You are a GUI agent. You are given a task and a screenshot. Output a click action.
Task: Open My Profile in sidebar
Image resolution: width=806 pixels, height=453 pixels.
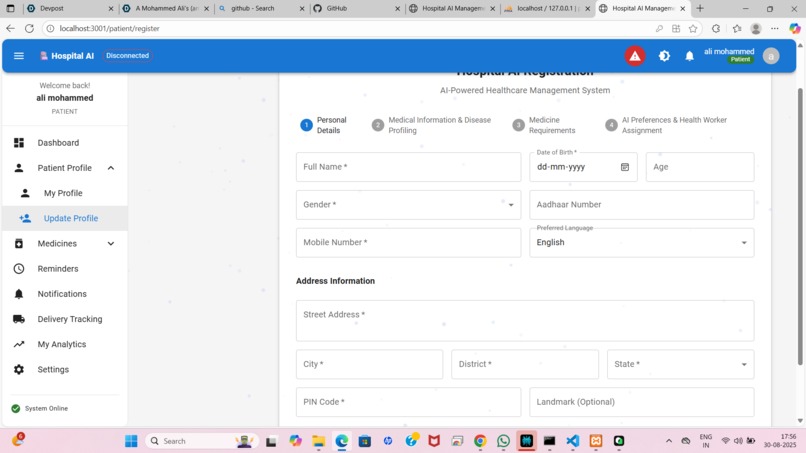coord(65,193)
